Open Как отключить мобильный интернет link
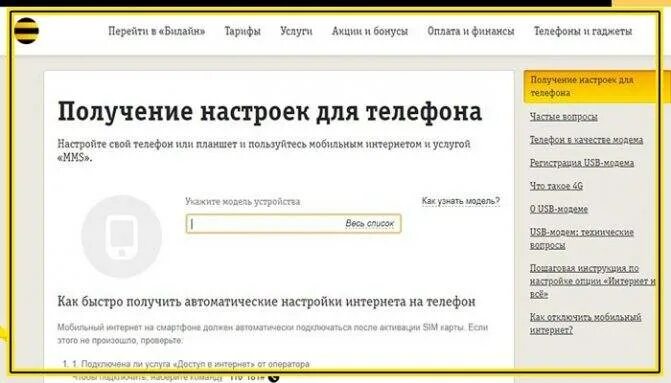Image resolution: width=671 pixels, height=383 pixels. [x=585, y=324]
